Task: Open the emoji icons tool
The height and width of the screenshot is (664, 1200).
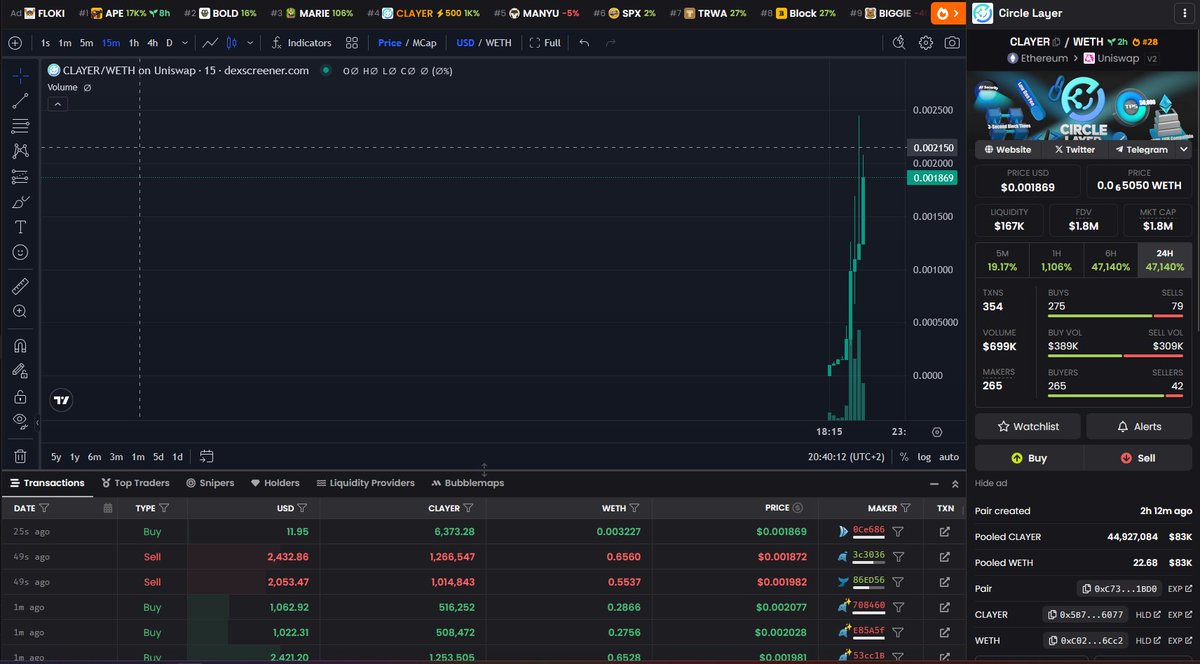Action: (x=20, y=252)
